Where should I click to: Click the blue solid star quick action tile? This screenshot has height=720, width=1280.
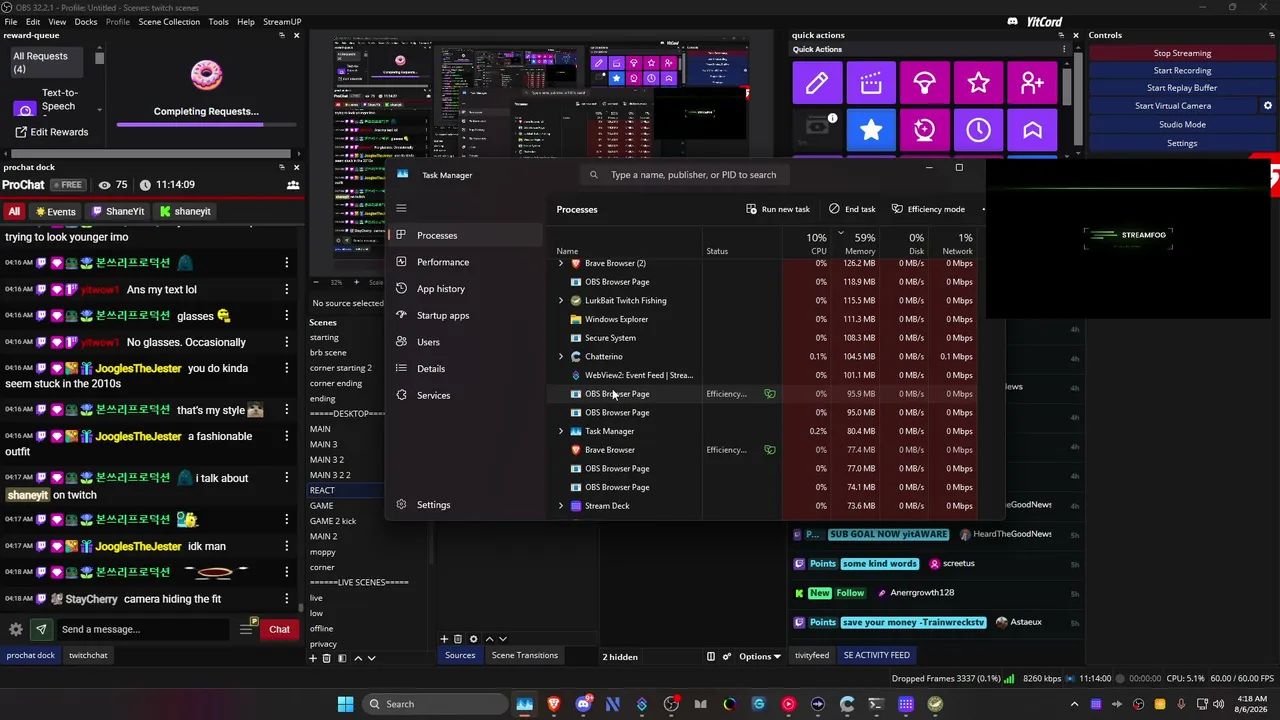[871, 130]
